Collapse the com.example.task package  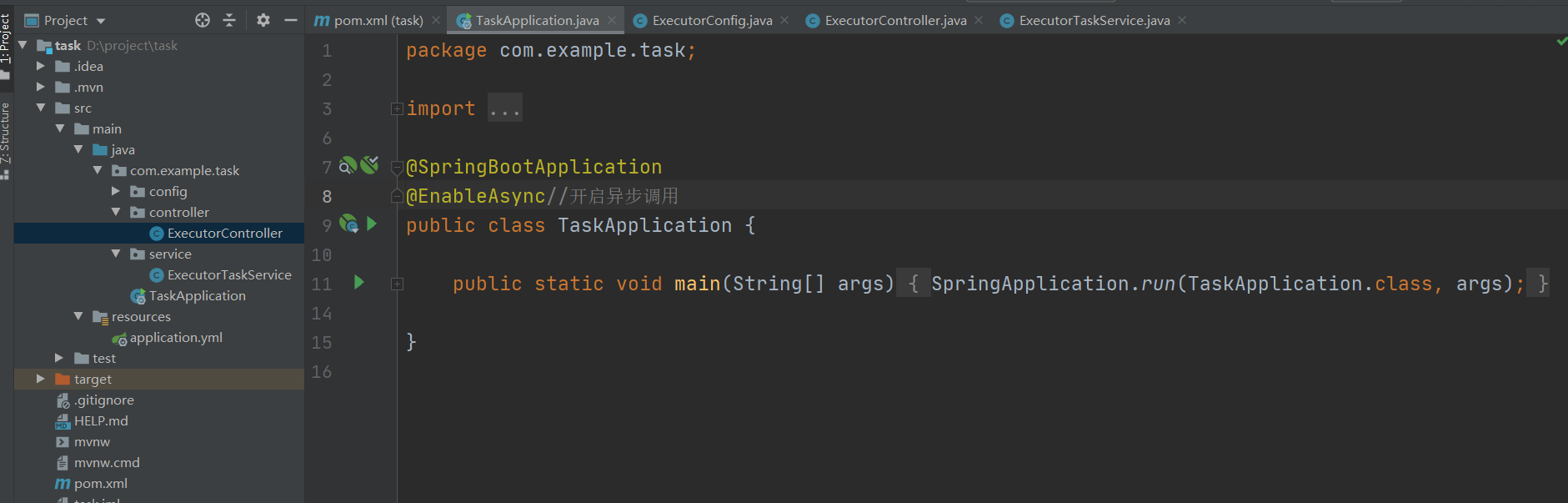[x=98, y=170]
